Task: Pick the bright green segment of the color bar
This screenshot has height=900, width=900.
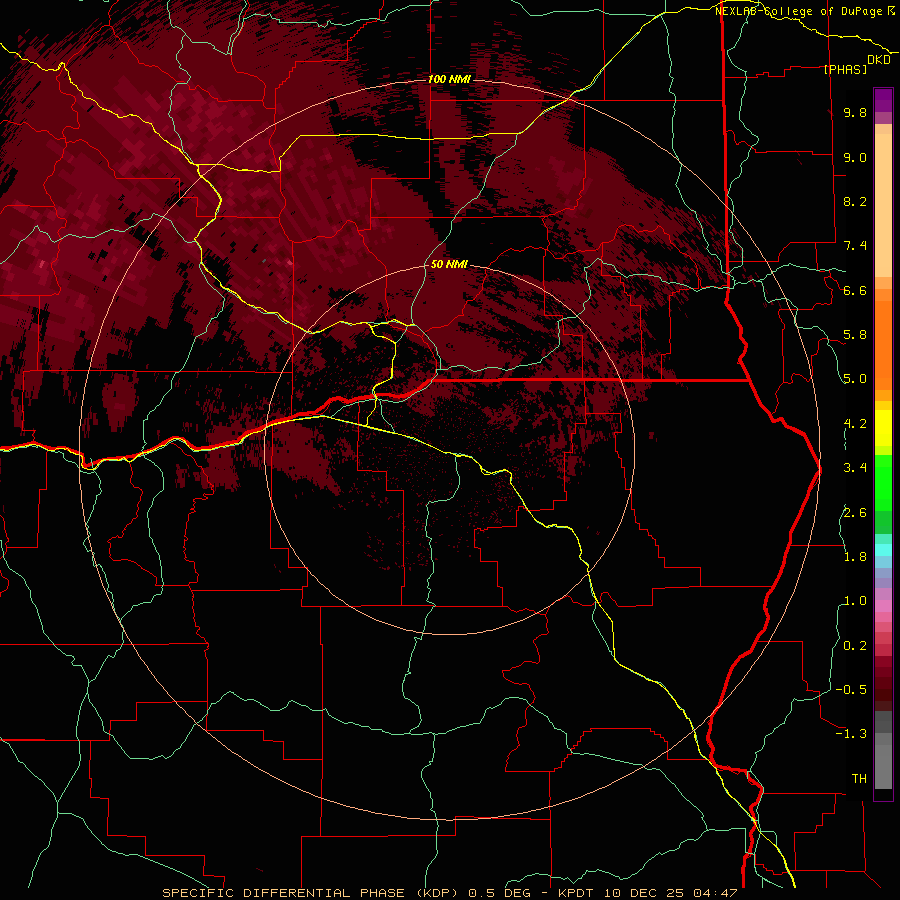Action: (x=883, y=481)
